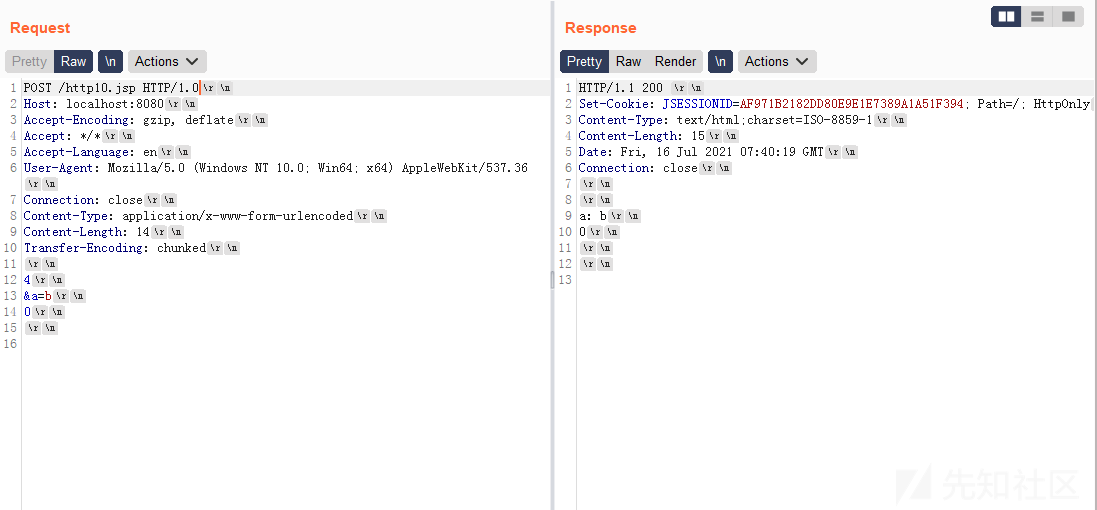Open the Request Actions dropdown

(167, 62)
